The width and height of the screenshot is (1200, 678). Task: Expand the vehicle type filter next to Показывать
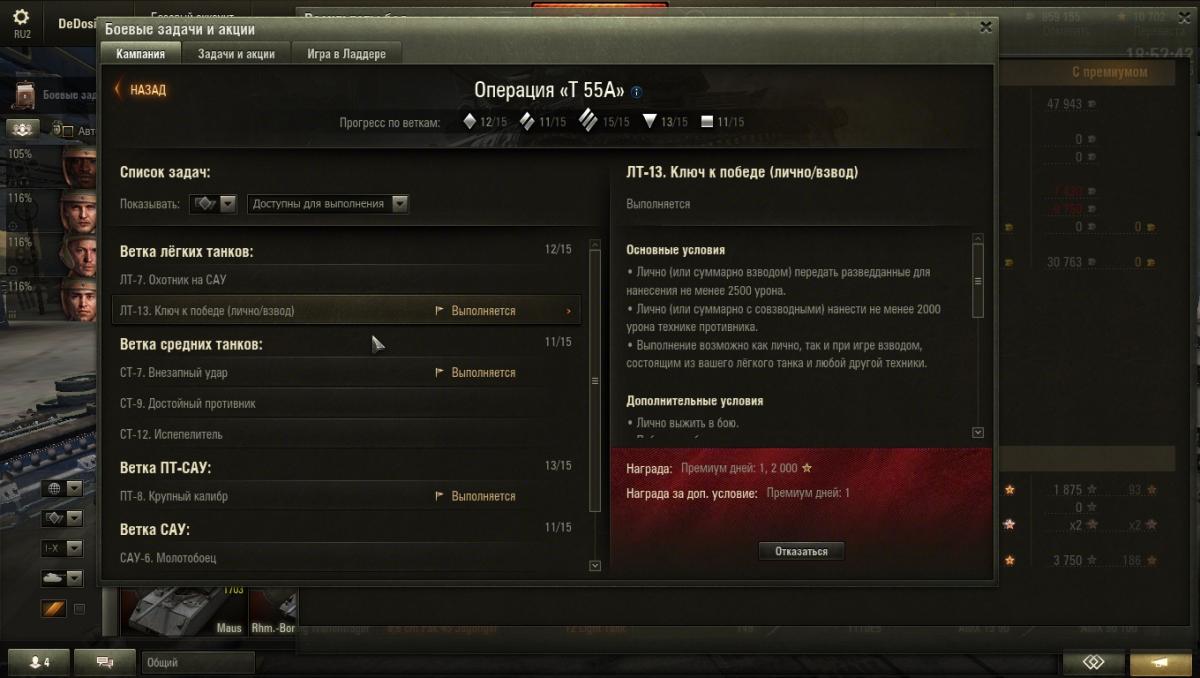(213, 203)
